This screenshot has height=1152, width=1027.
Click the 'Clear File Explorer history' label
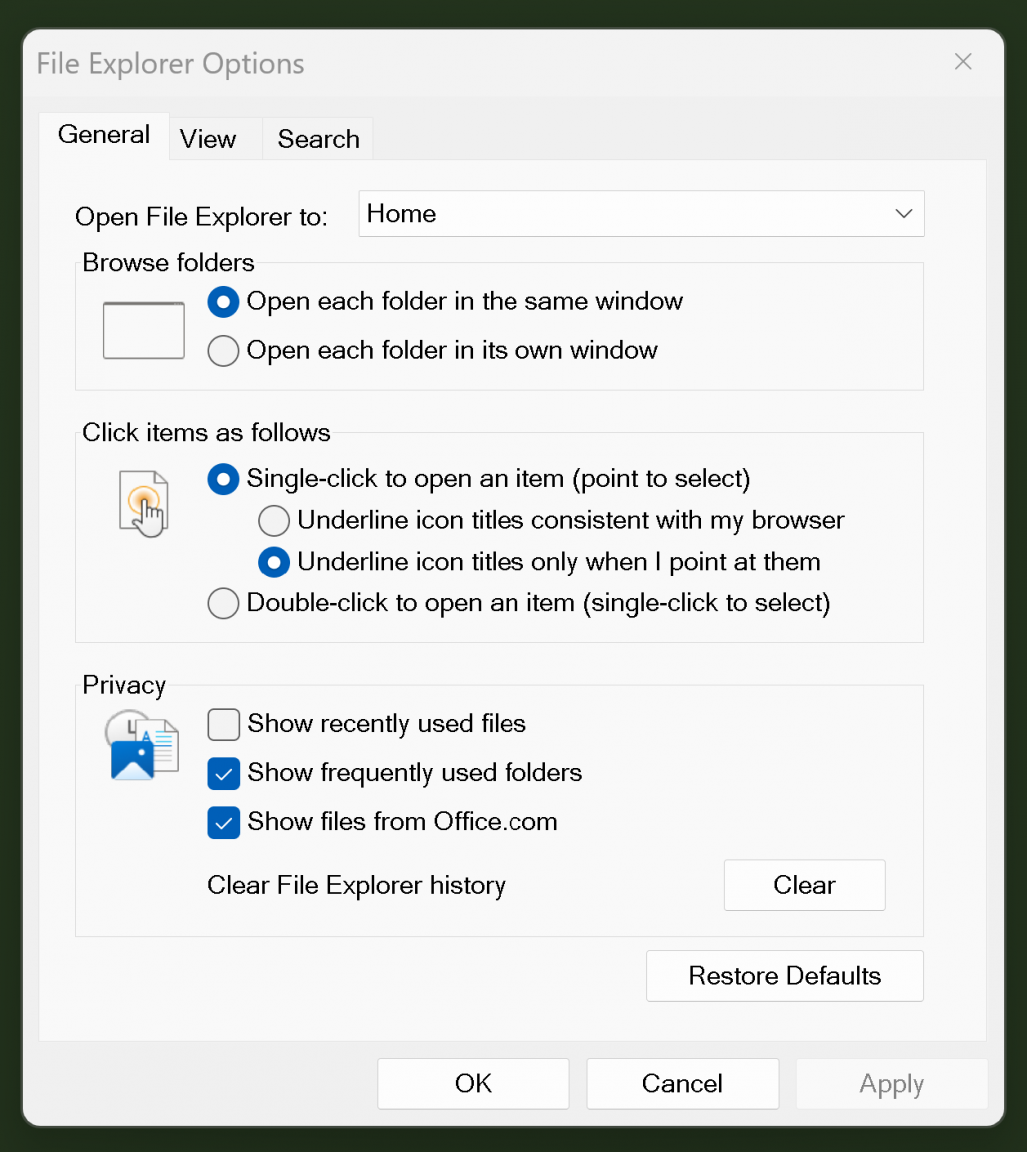coord(356,885)
